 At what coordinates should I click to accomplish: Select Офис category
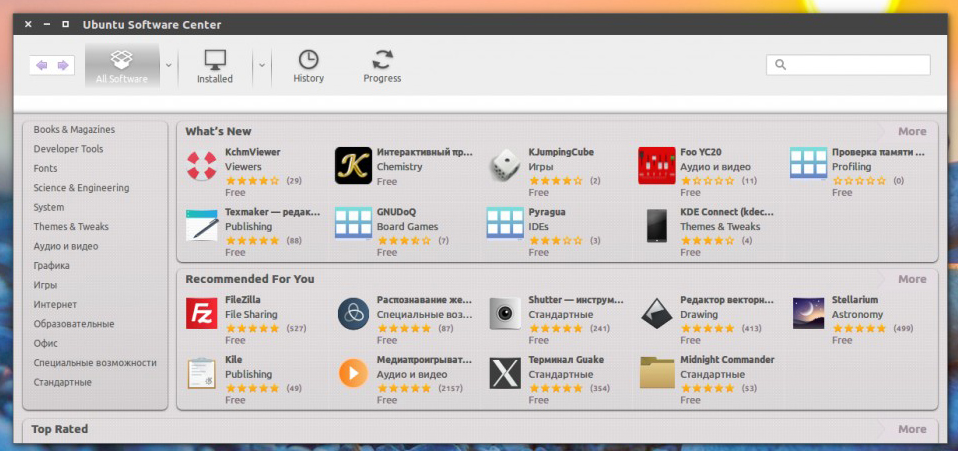[x=46, y=343]
